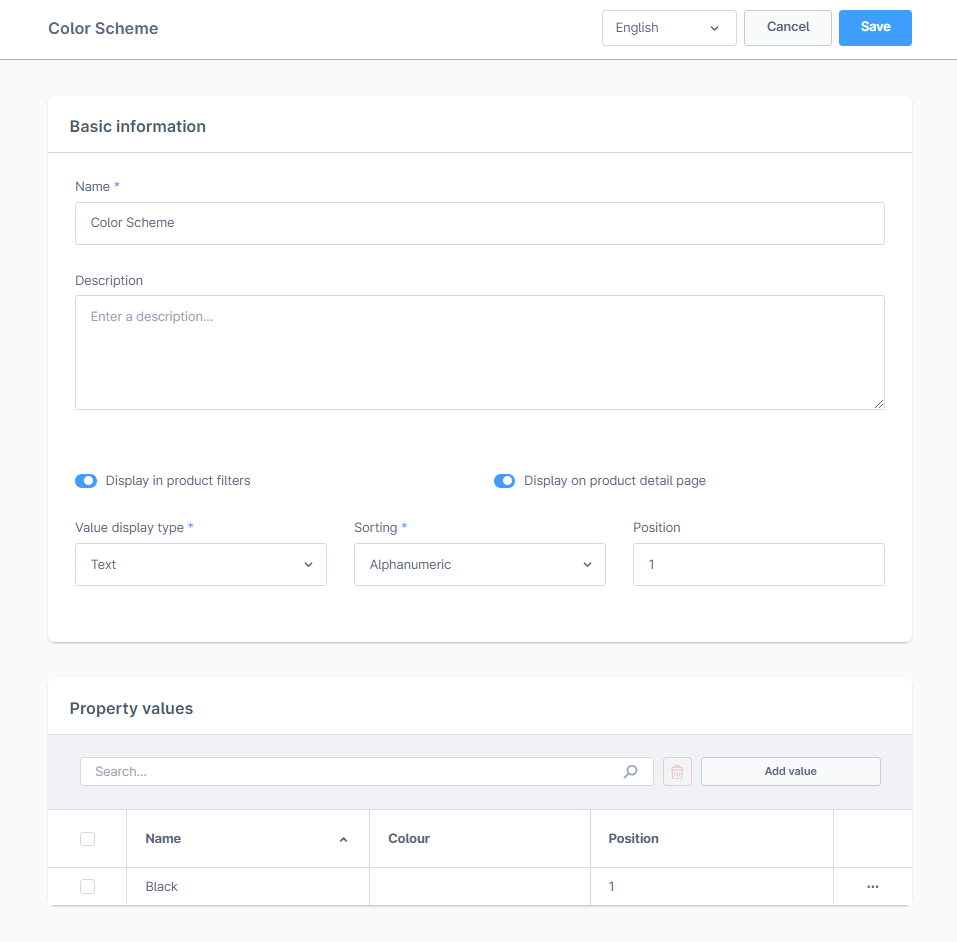The image size is (957, 942).
Task: Click the trash delete icon
Action: [x=677, y=772]
